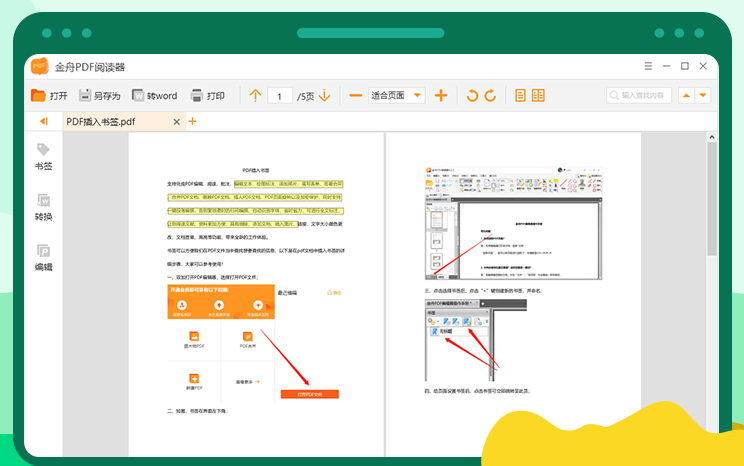Click the second page's upper screenshot image
The height and width of the screenshot is (466, 744).
tap(513, 223)
